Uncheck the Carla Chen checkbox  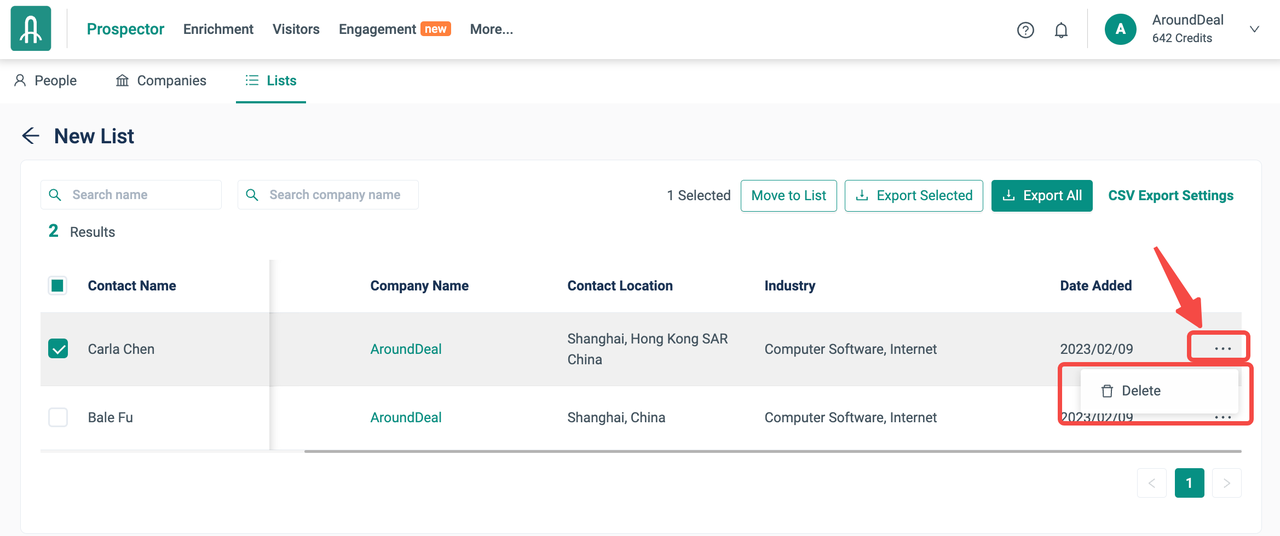pos(58,349)
